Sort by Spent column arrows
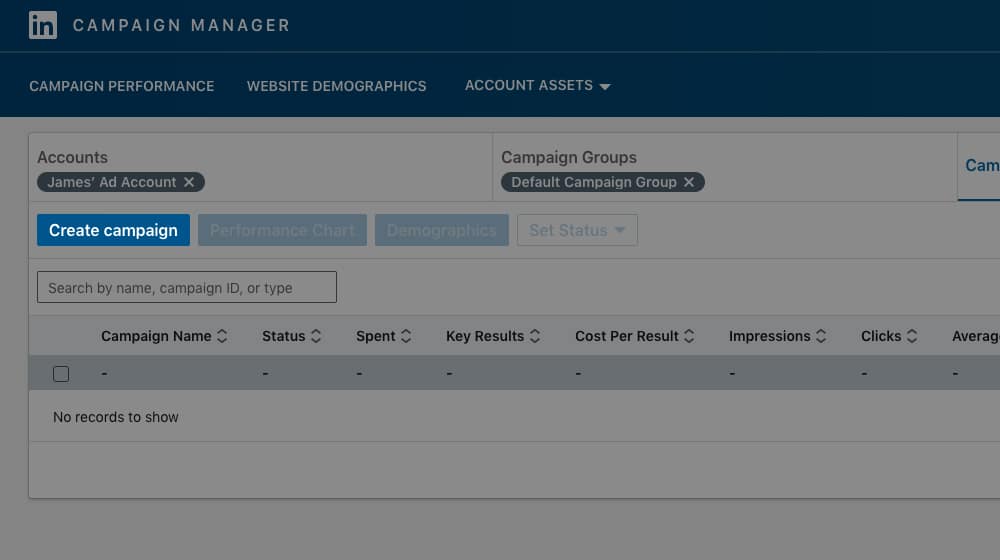This screenshot has width=1000, height=560. coord(406,336)
